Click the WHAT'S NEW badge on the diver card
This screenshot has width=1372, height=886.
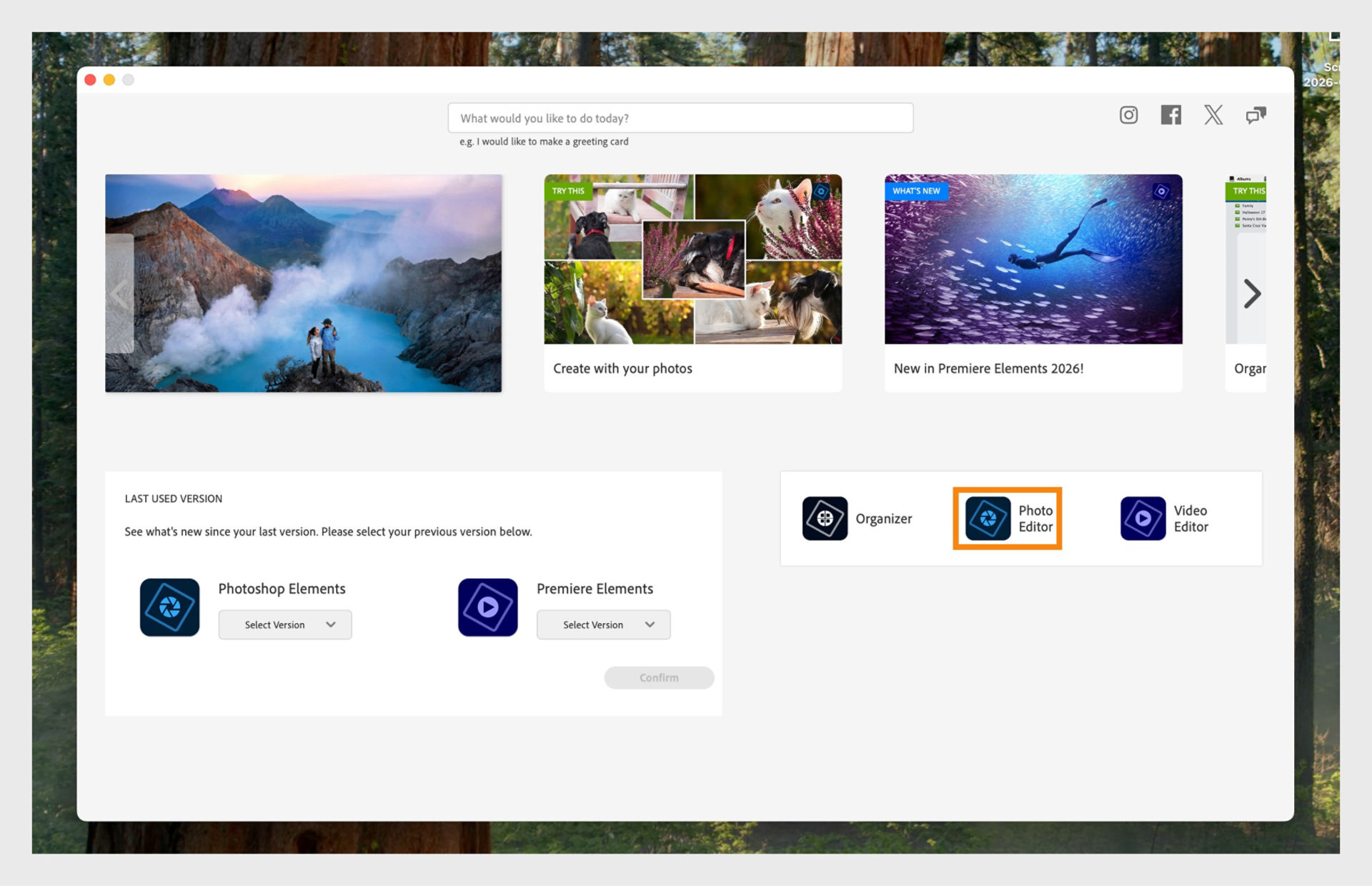click(917, 191)
